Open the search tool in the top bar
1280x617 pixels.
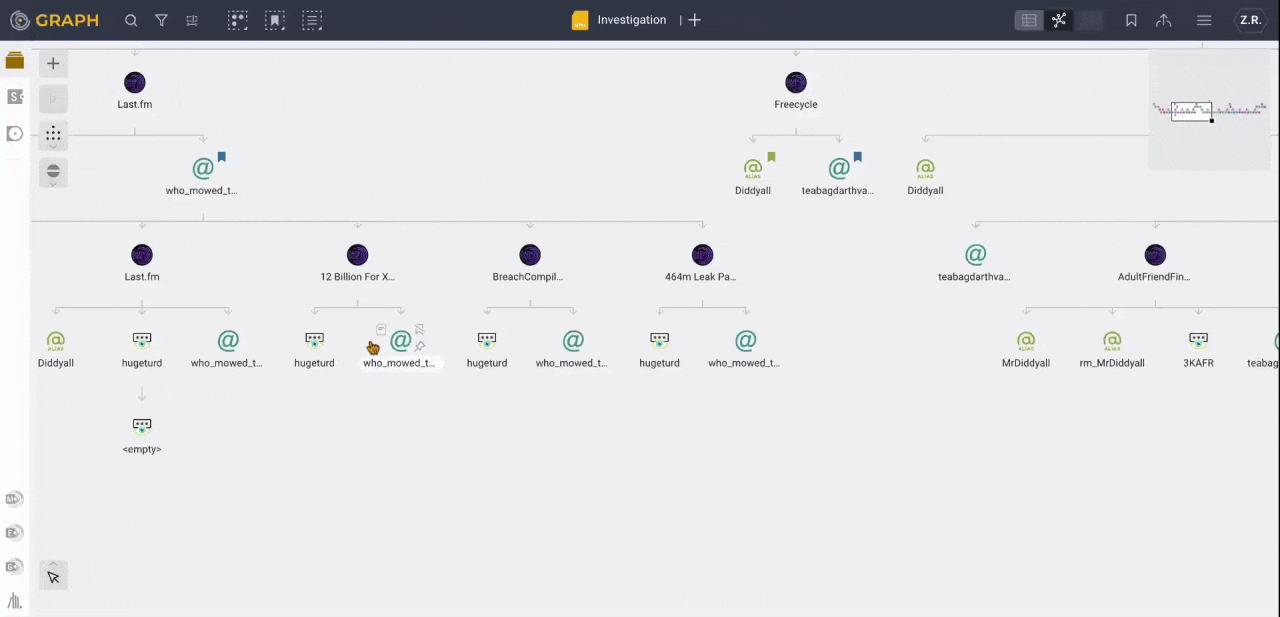131,20
